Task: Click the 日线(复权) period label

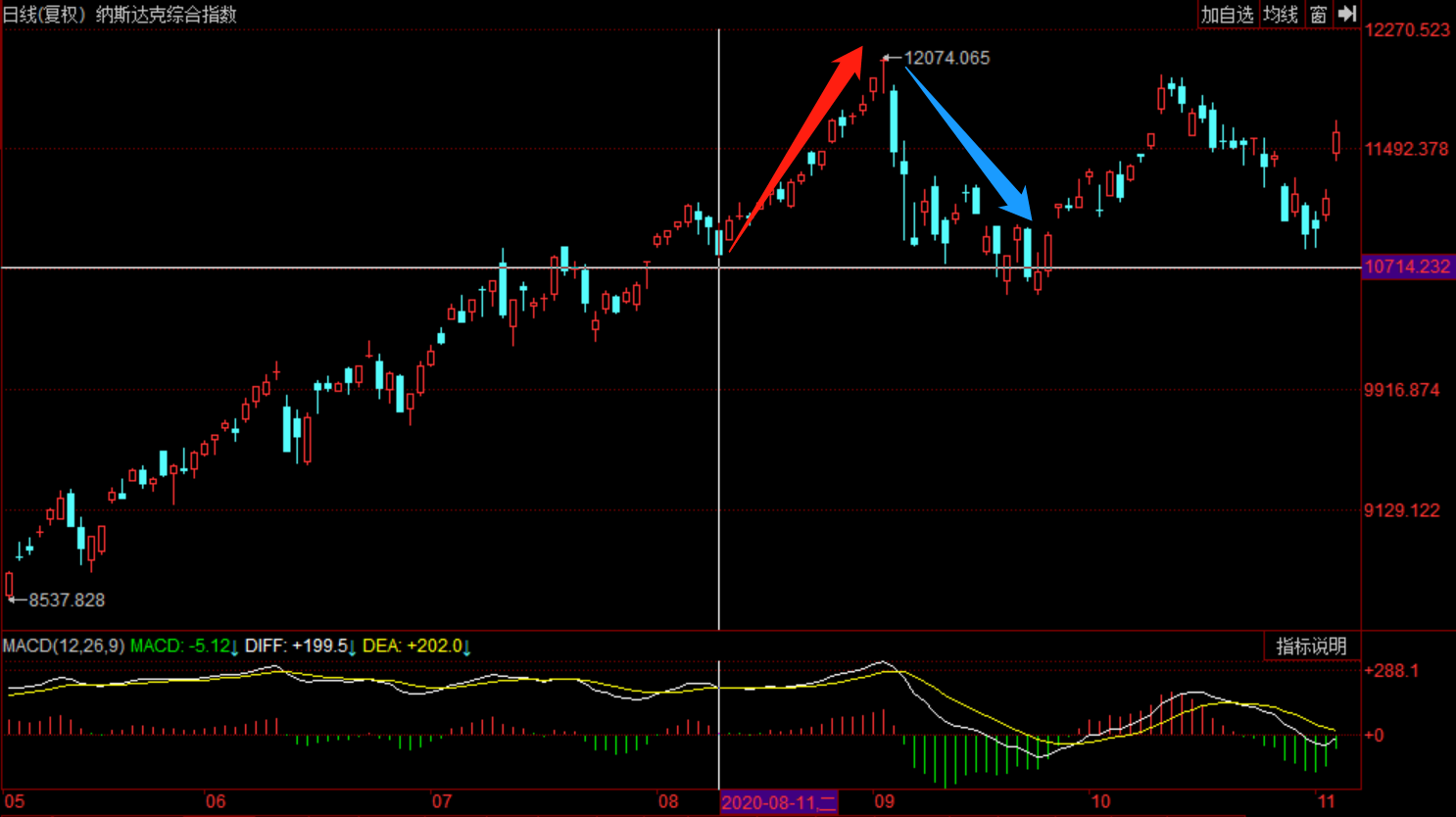Action: [x=44, y=15]
